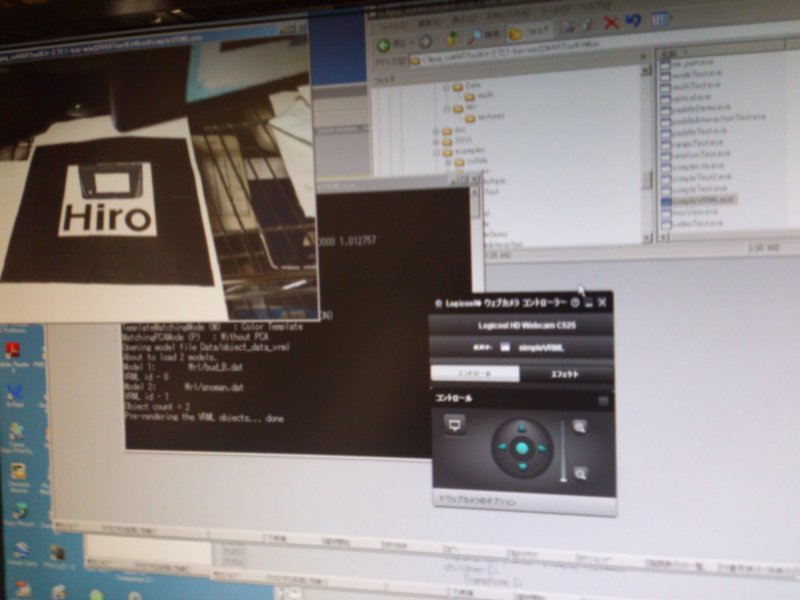
Task: Adjust the vertical zoom slider in Logicool controller
Action: pos(563,451)
